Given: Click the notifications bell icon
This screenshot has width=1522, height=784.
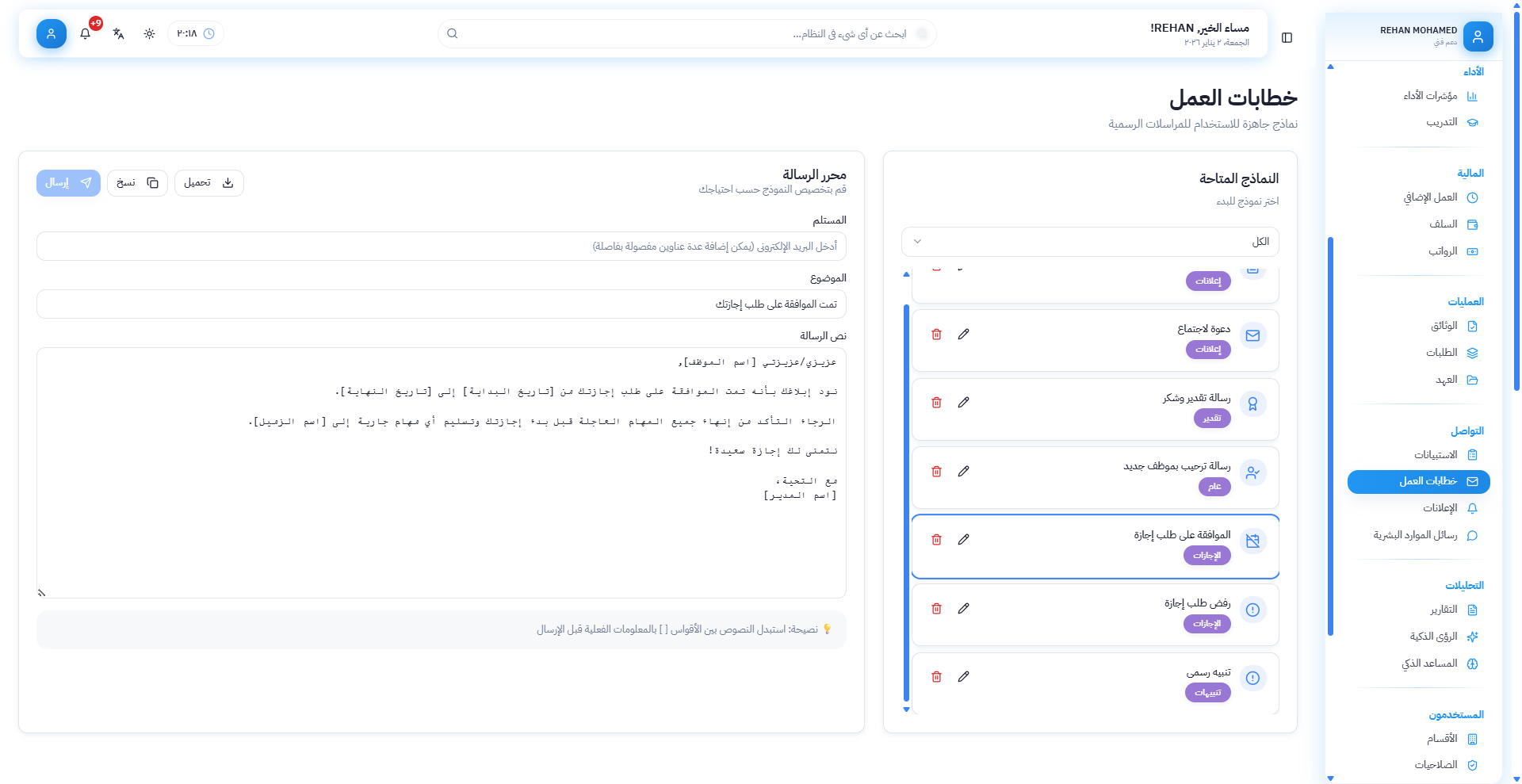Looking at the screenshot, I should coord(86,34).
